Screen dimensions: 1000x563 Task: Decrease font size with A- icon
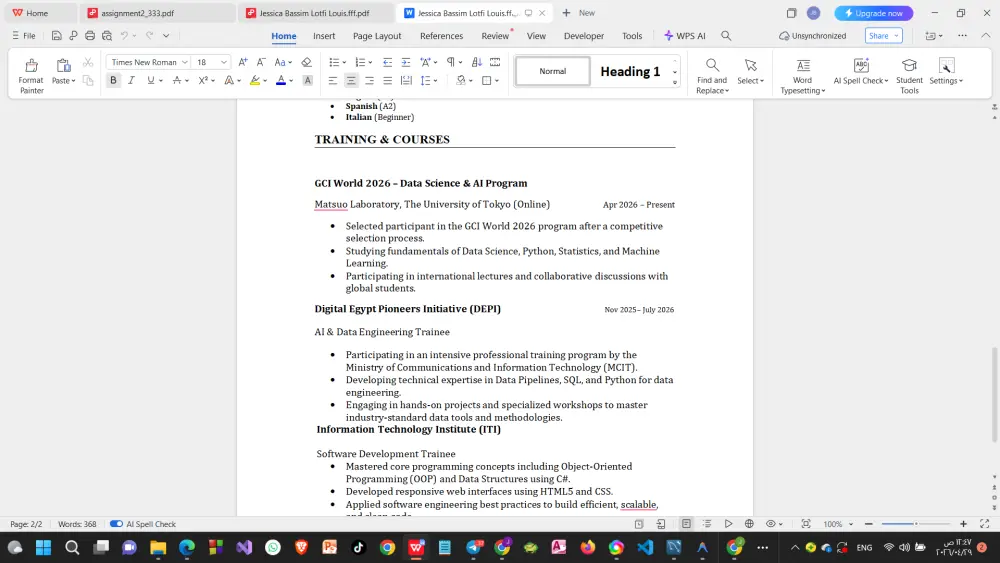pyautogui.click(x=261, y=62)
